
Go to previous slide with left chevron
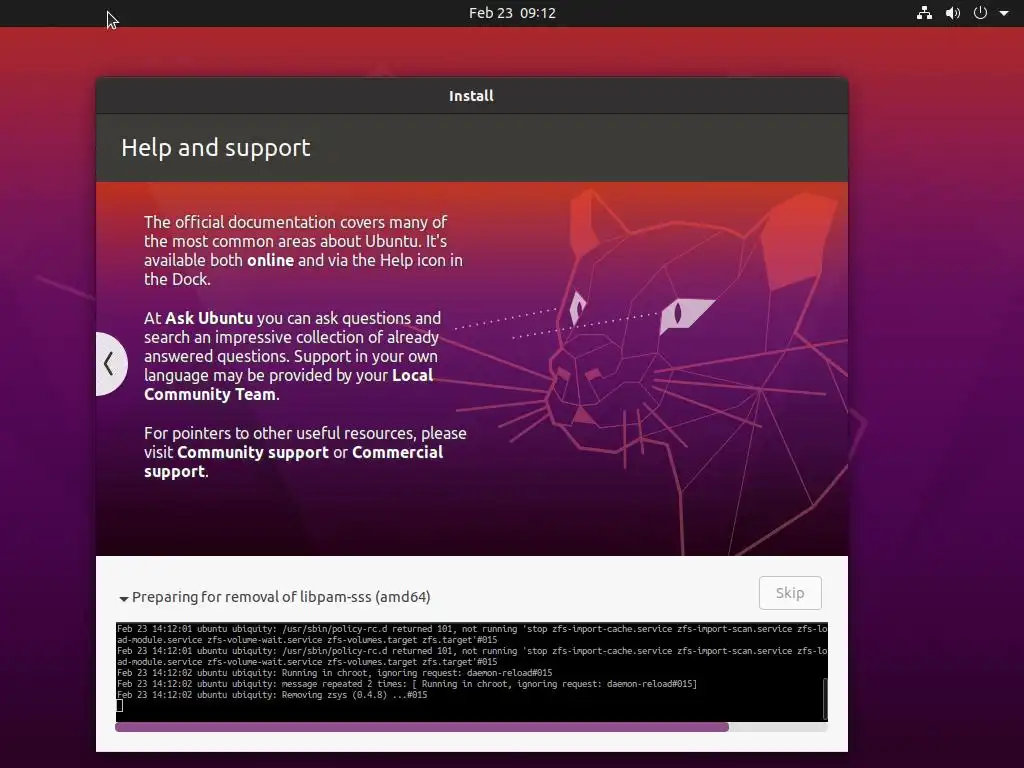pos(110,364)
